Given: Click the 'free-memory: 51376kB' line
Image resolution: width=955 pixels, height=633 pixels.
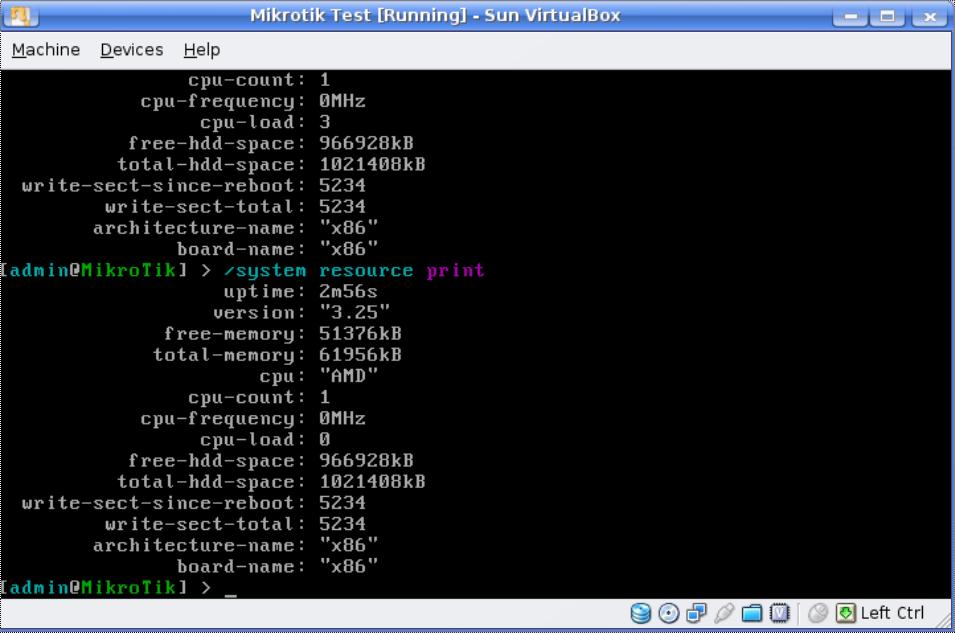Looking at the screenshot, I should (x=283, y=334).
